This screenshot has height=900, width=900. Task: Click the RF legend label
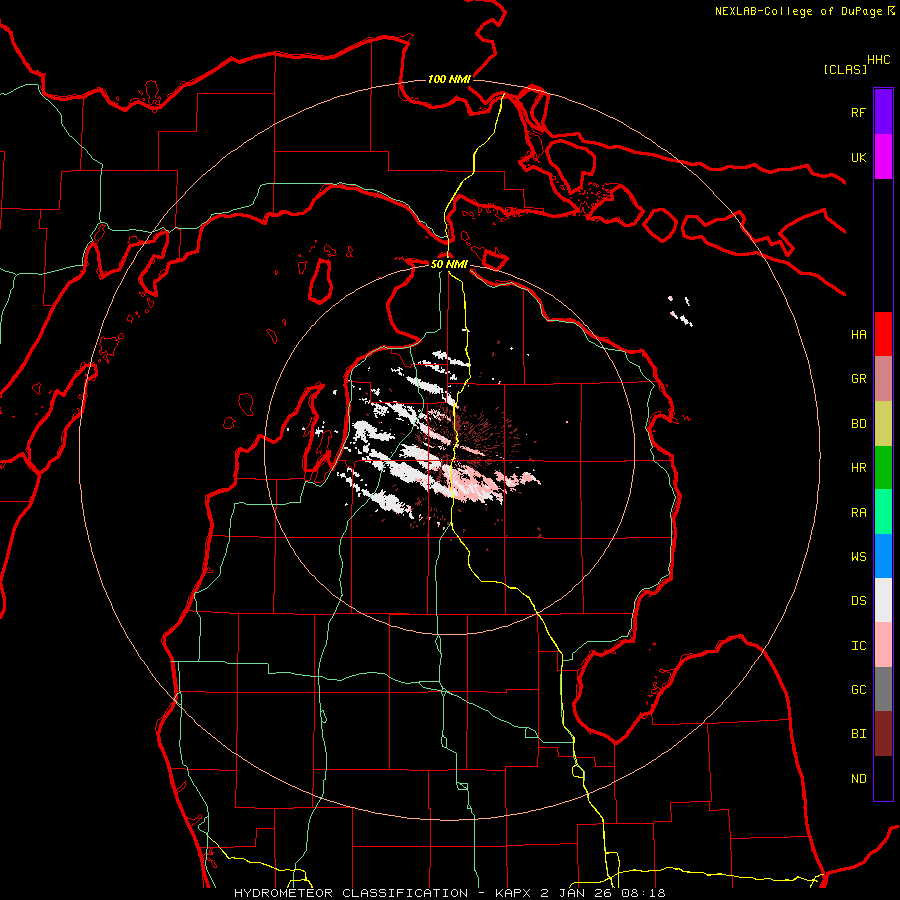pos(858,112)
